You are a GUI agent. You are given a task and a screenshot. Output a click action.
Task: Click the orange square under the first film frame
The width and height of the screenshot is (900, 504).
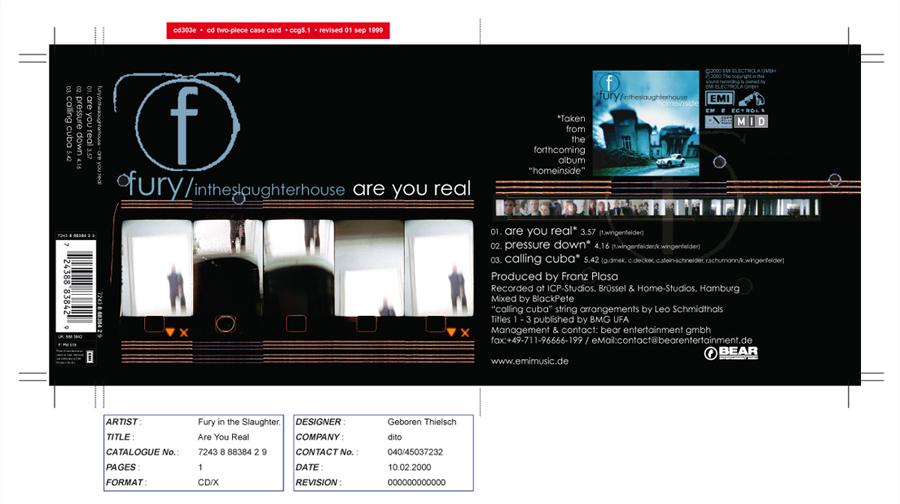[153, 323]
